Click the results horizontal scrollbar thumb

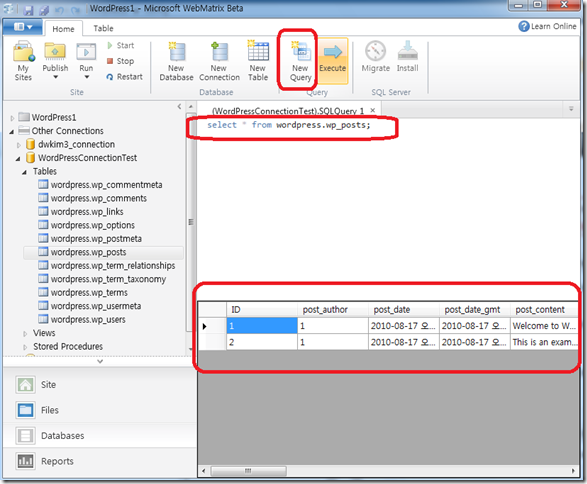[x=248, y=471]
